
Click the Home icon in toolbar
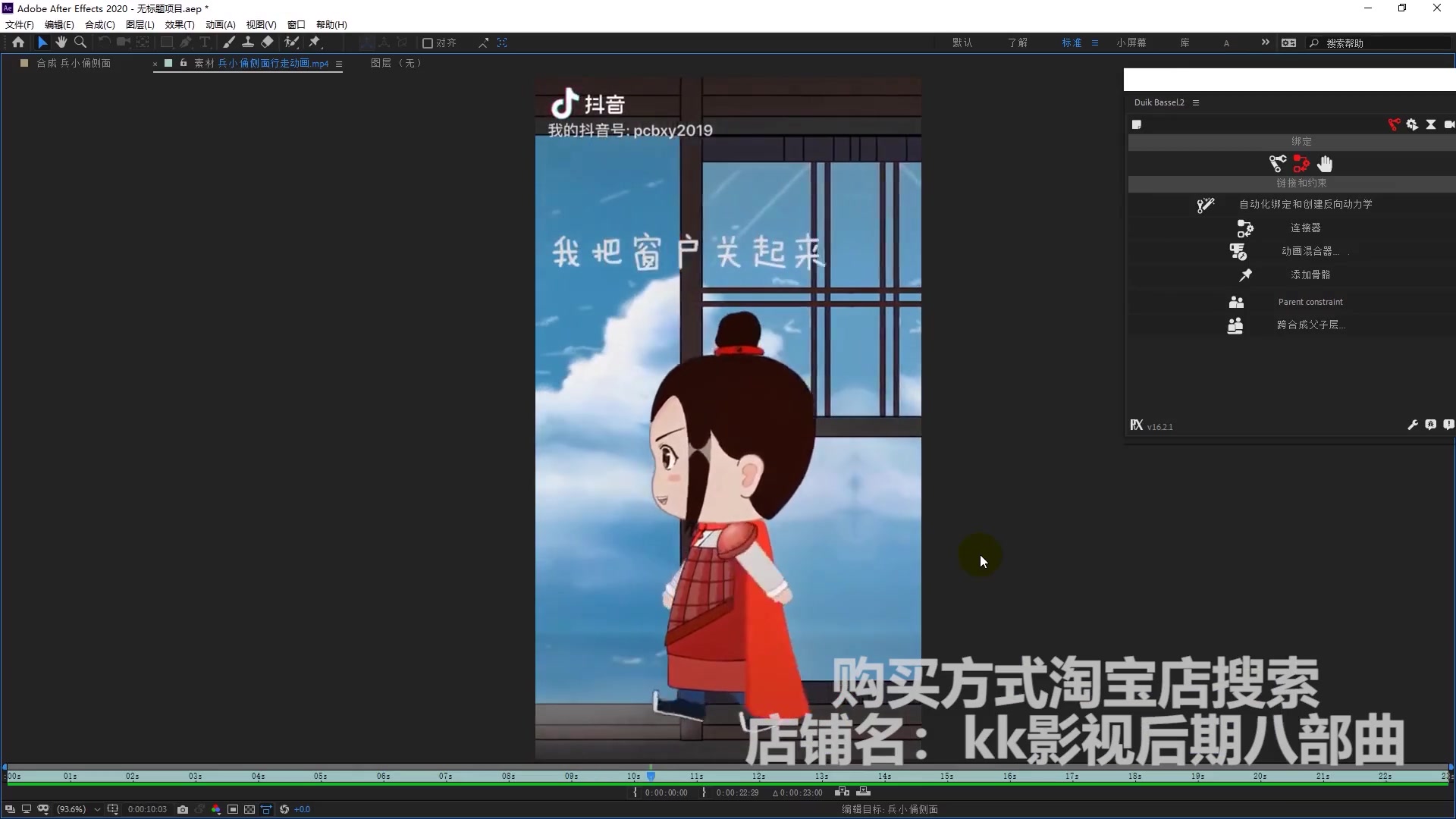[x=18, y=42]
